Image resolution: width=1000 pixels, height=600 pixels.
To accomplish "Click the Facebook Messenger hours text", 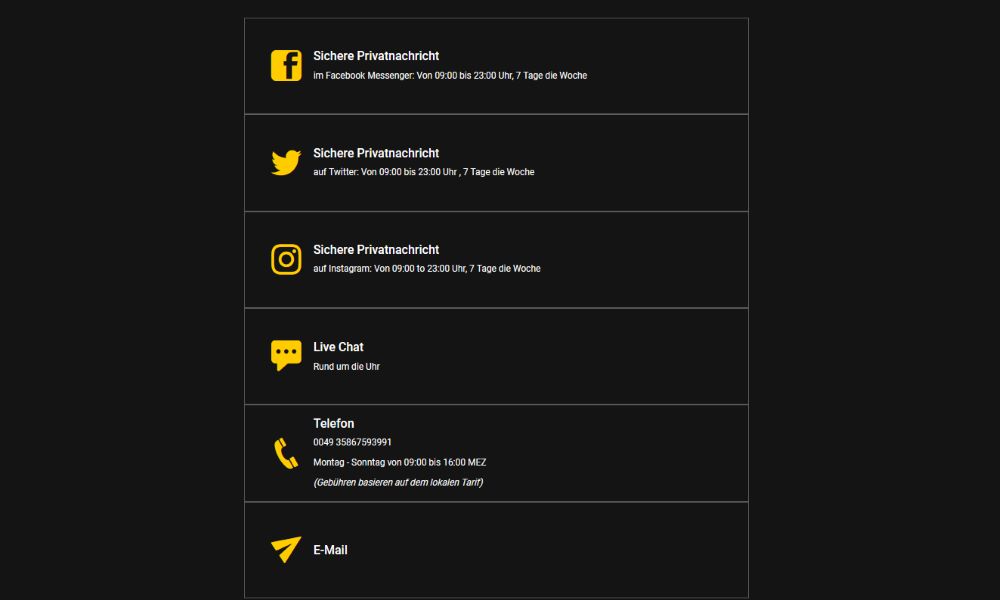I will 450,76.
